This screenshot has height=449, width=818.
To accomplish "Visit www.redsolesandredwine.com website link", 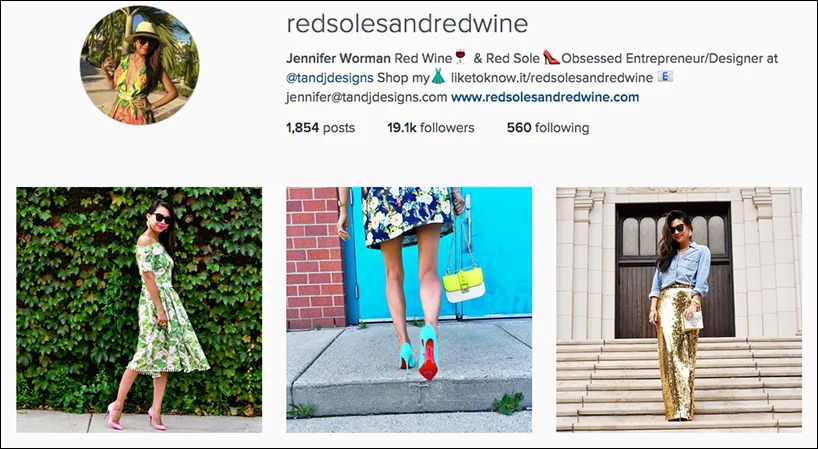I will (x=545, y=97).
